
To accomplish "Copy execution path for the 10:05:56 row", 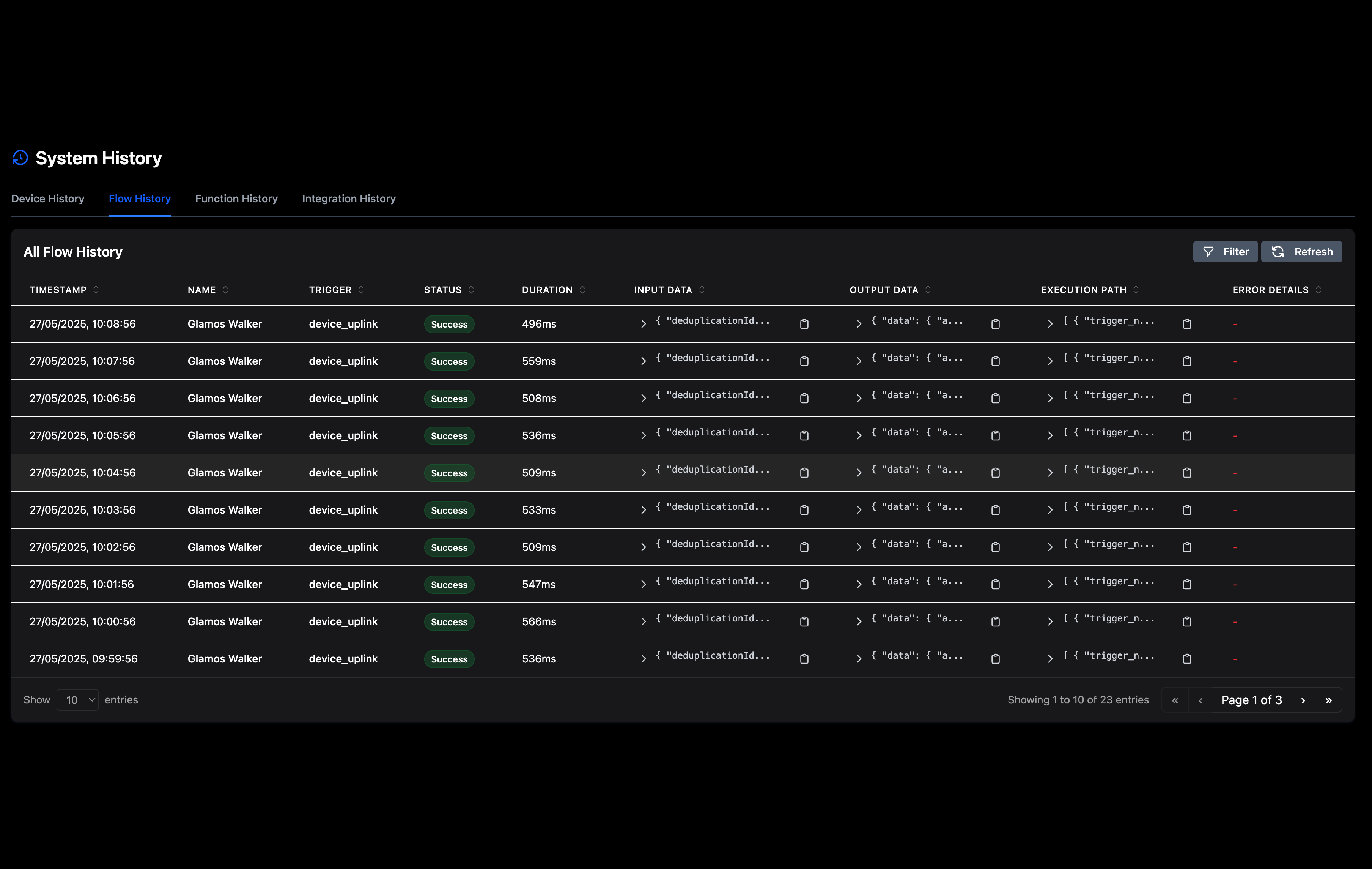I will tap(1187, 435).
